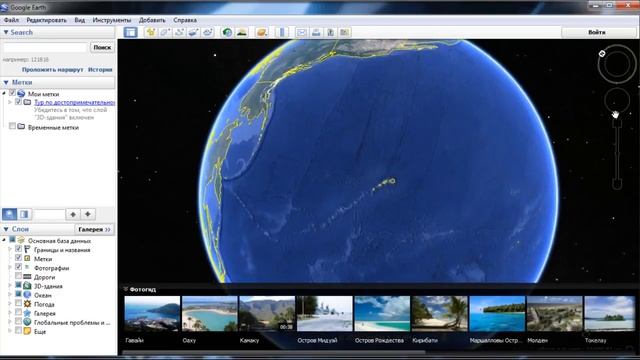The image size is (640, 360).
Task: Click the look-around joystick ring
Action: [x=616, y=65]
